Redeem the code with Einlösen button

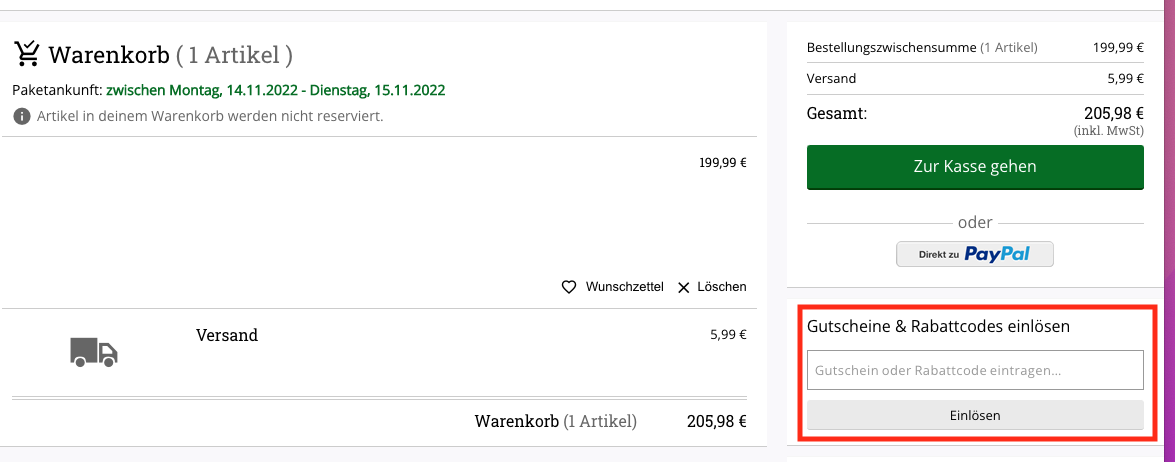975,416
